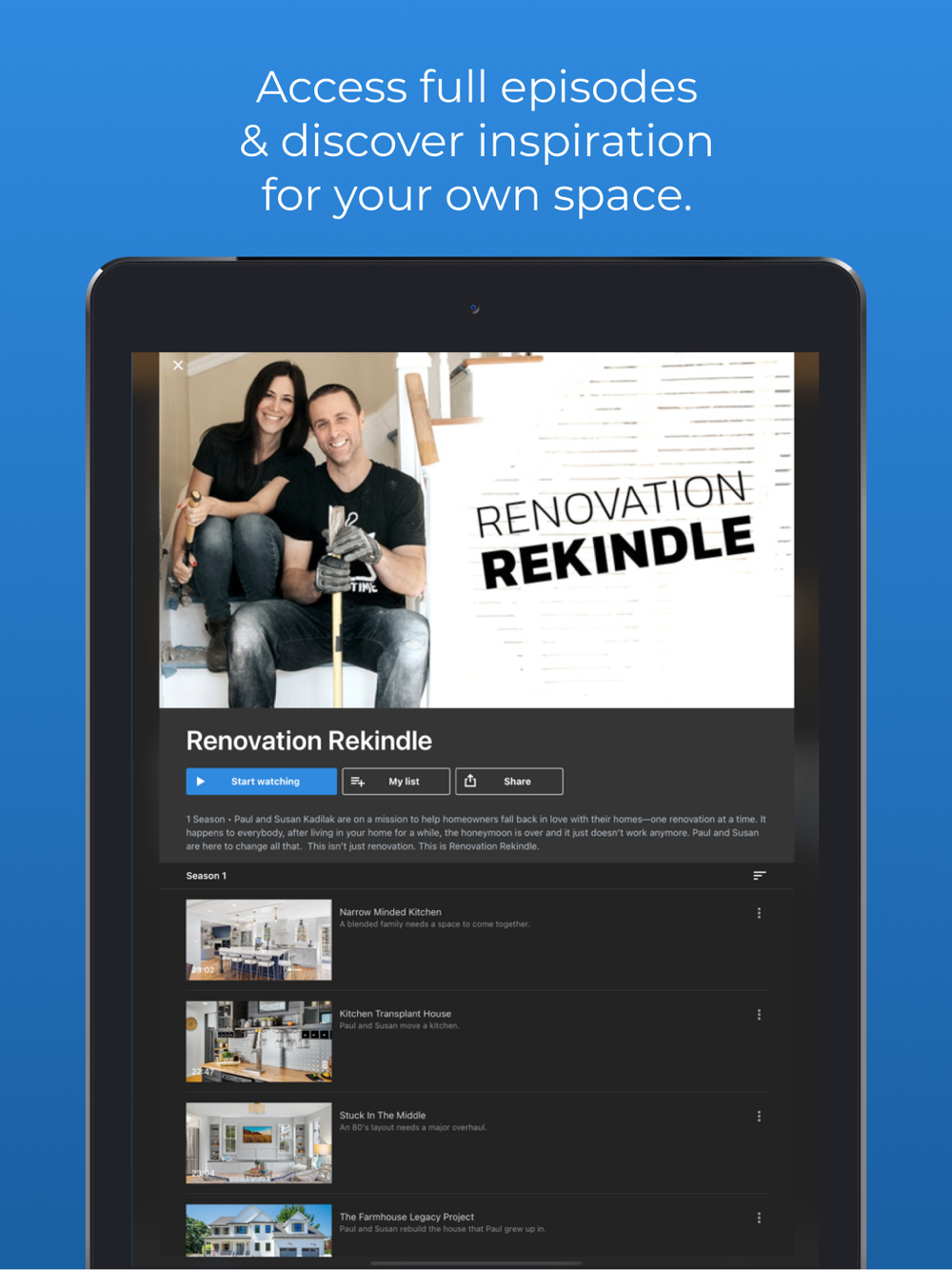This screenshot has width=952, height=1270.
Task: Click 'A blended family needs a space' description
Action: [435, 924]
